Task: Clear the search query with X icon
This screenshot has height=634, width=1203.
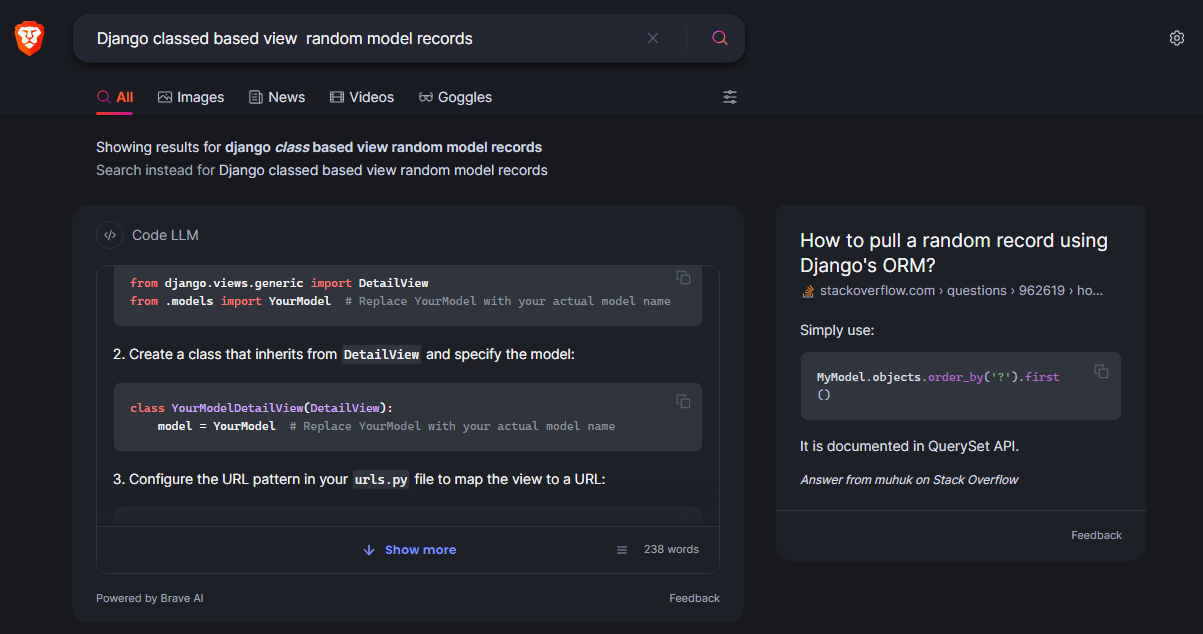Action: pyautogui.click(x=653, y=38)
